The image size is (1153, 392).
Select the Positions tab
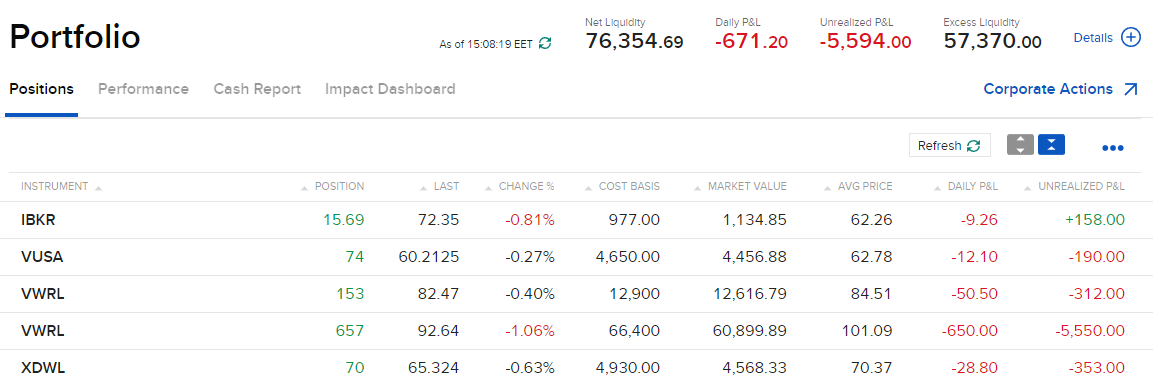pyautogui.click(x=41, y=89)
